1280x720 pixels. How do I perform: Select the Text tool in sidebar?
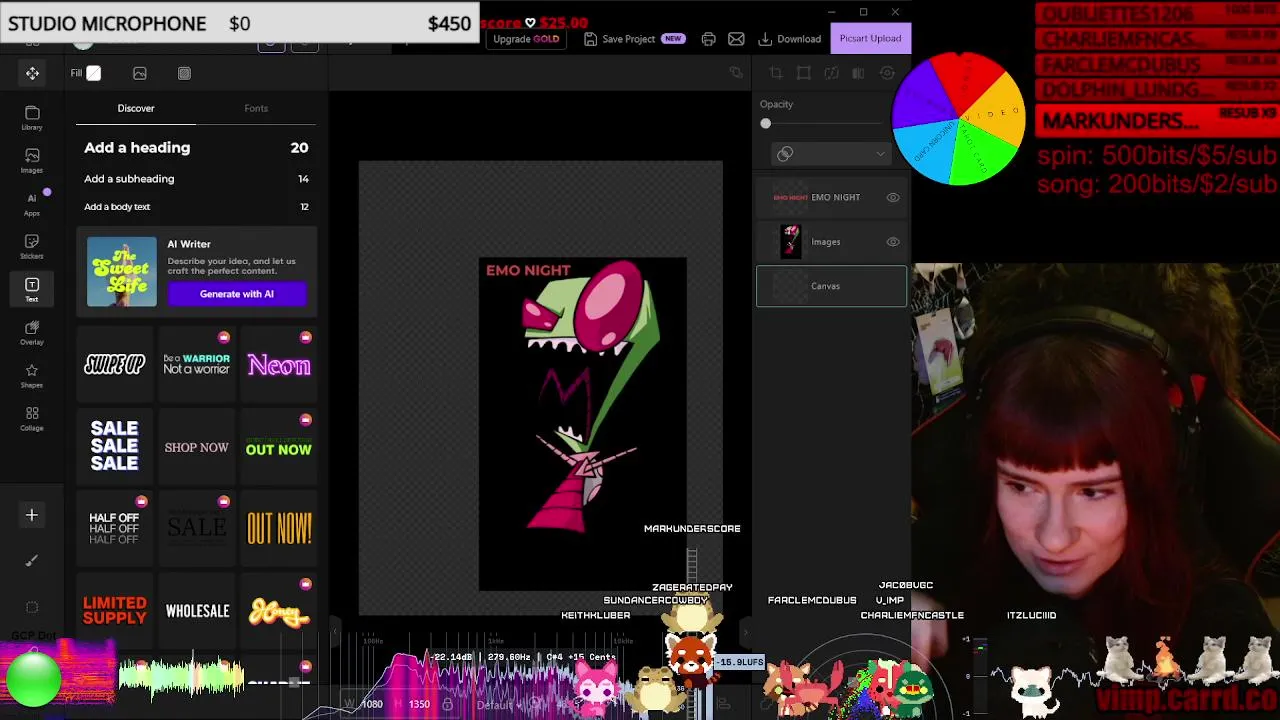32,290
